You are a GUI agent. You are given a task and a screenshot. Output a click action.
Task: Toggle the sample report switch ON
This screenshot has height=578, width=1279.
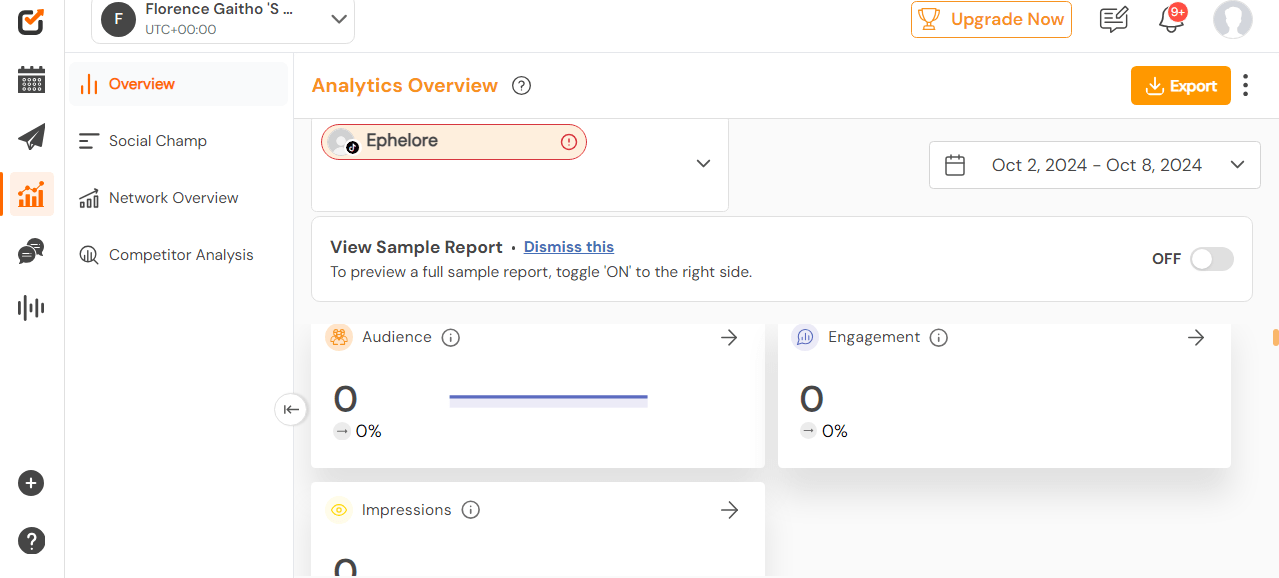(x=1211, y=259)
